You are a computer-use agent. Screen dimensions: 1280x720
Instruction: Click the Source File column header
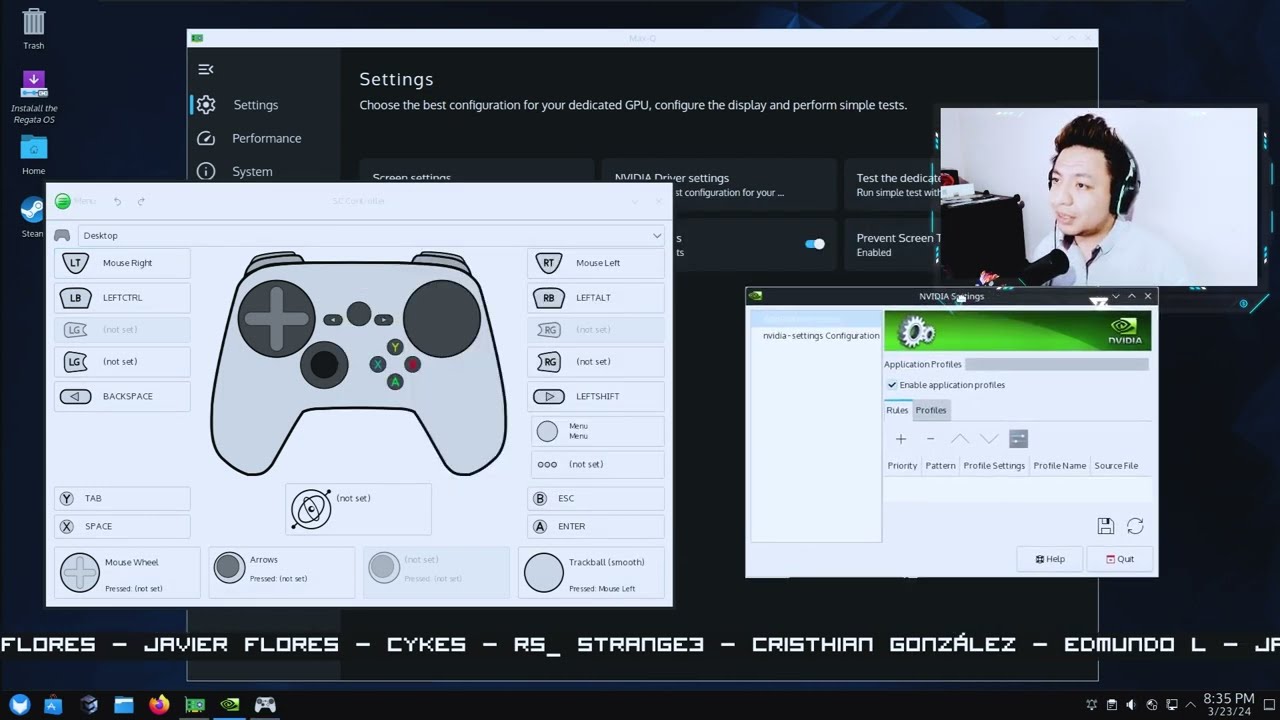1116,466
